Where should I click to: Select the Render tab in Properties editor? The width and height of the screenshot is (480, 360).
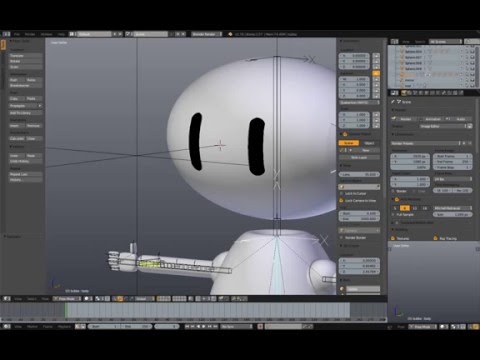click(x=404, y=93)
